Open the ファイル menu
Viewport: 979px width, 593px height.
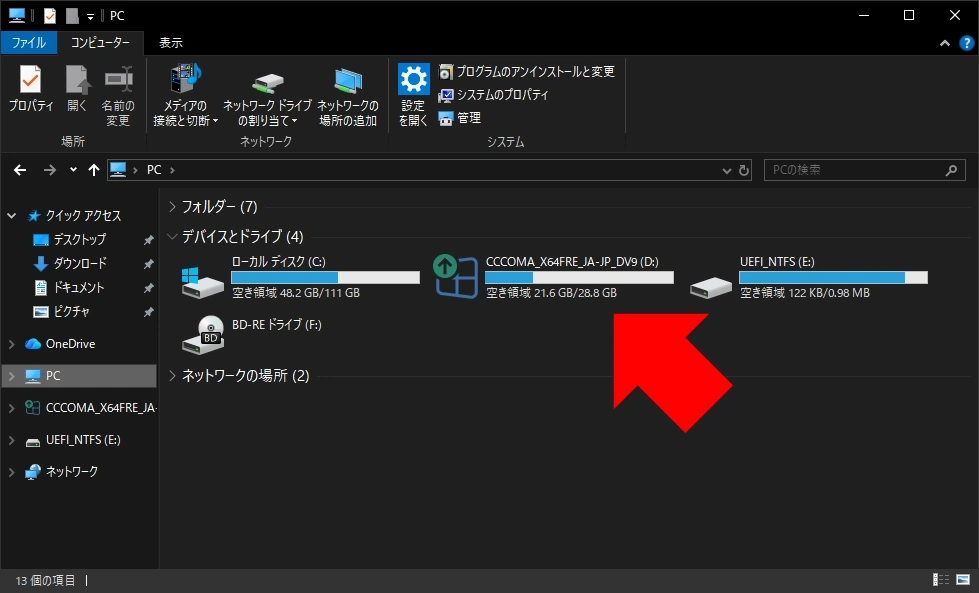[29, 43]
